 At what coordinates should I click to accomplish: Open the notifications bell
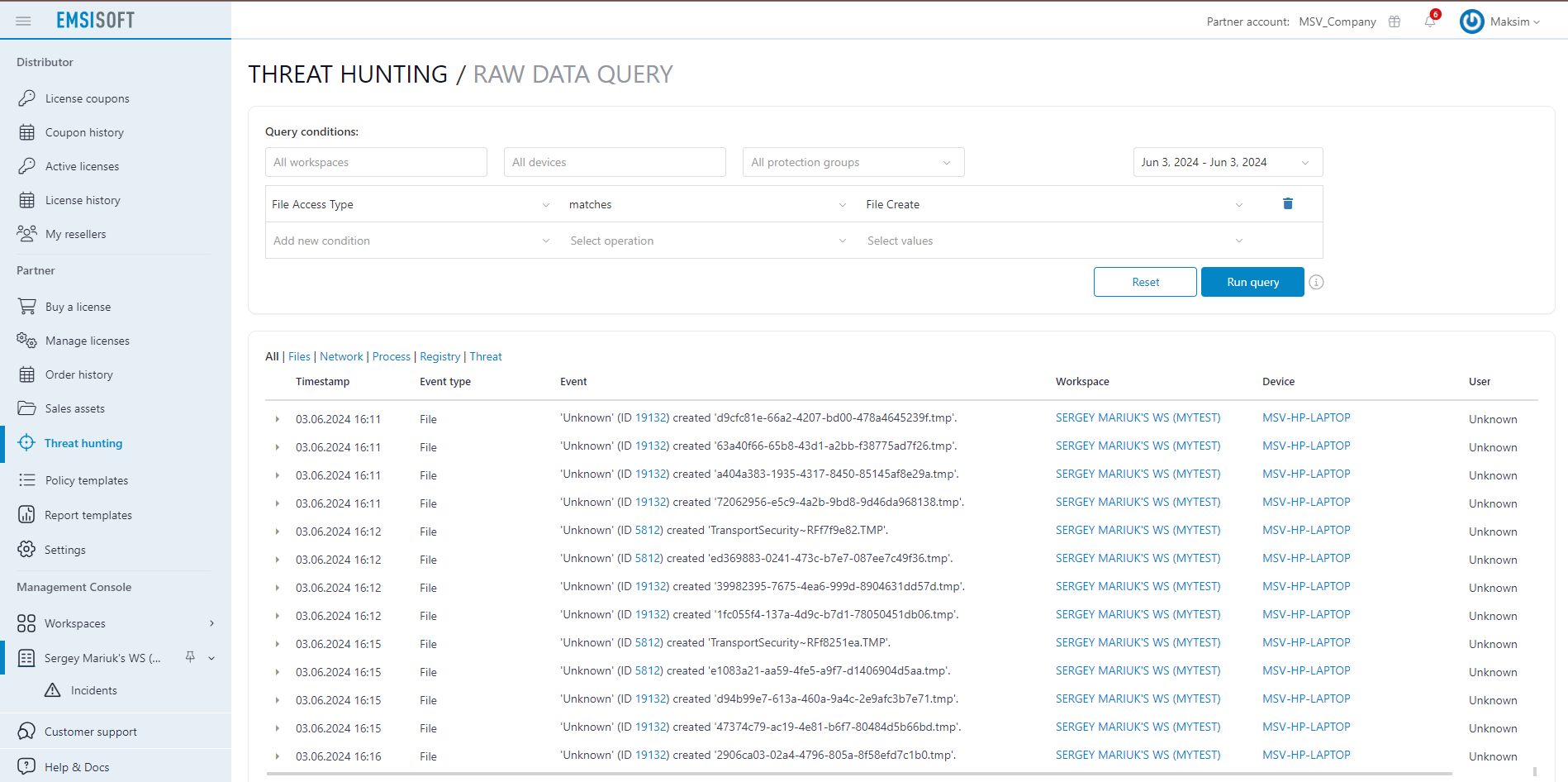tap(1428, 21)
